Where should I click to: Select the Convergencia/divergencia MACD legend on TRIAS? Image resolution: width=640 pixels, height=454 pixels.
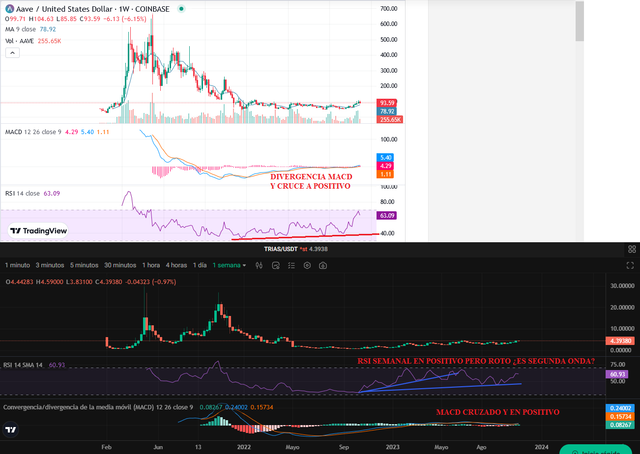[138, 407]
